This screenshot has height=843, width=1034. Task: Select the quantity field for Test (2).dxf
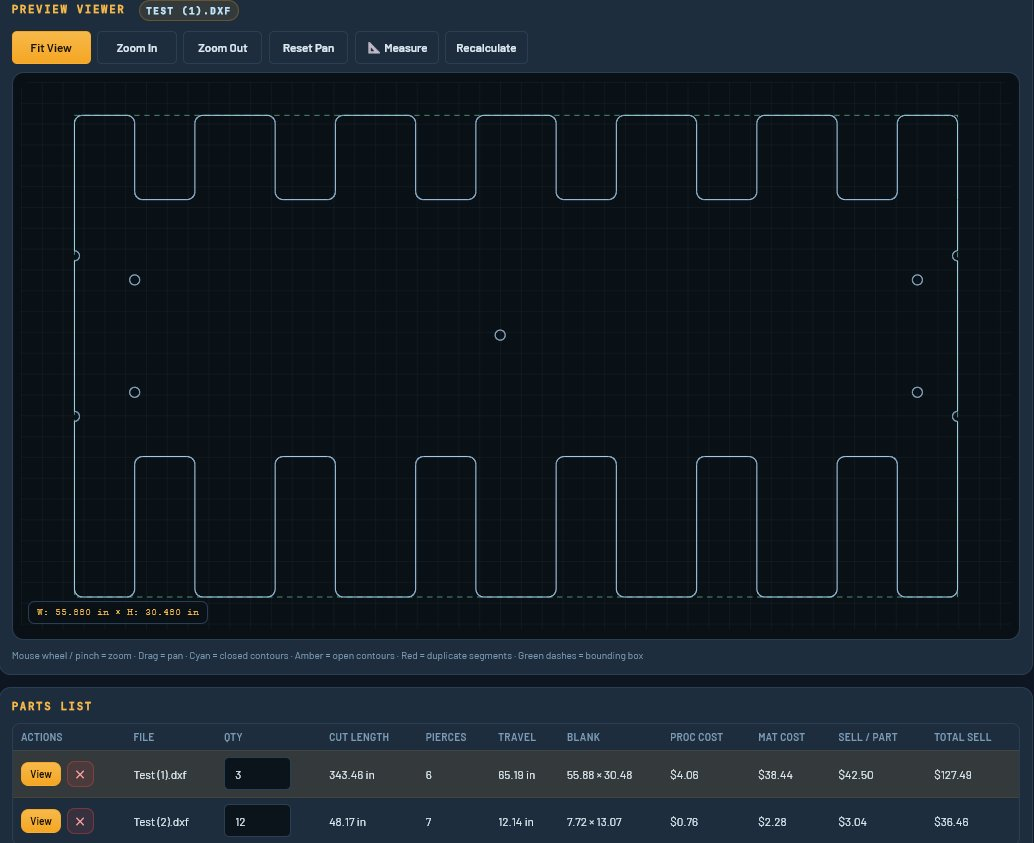pyautogui.click(x=257, y=820)
